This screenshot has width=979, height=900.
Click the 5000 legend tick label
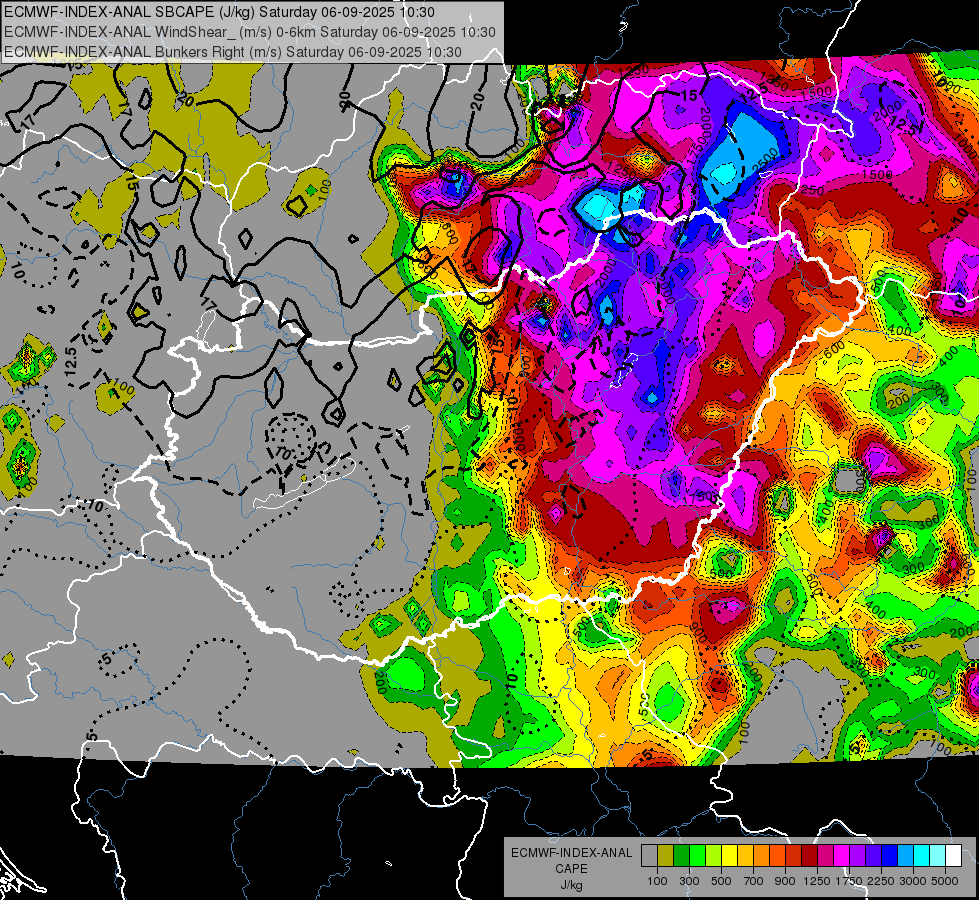tap(945, 881)
